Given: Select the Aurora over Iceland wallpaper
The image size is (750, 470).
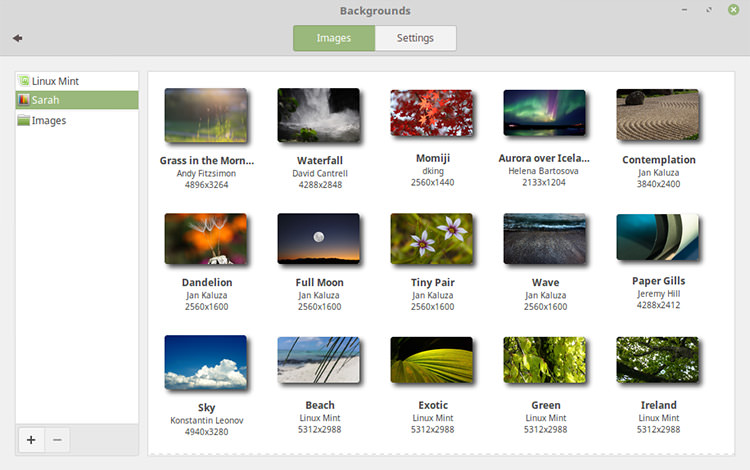Looking at the screenshot, I should point(544,113).
